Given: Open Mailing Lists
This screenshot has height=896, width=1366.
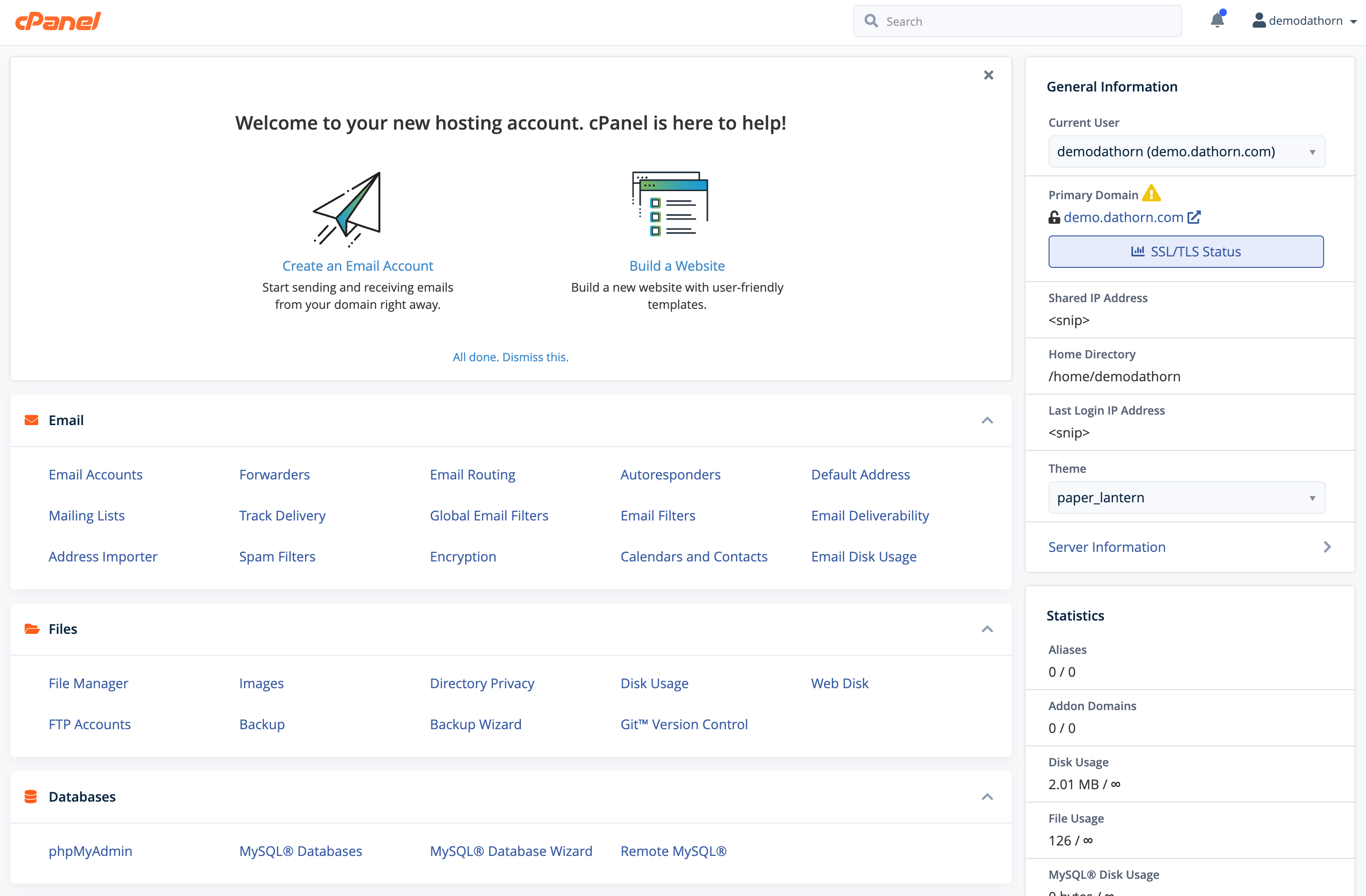Looking at the screenshot, I should pyautogui.click(x=87, y=515).
